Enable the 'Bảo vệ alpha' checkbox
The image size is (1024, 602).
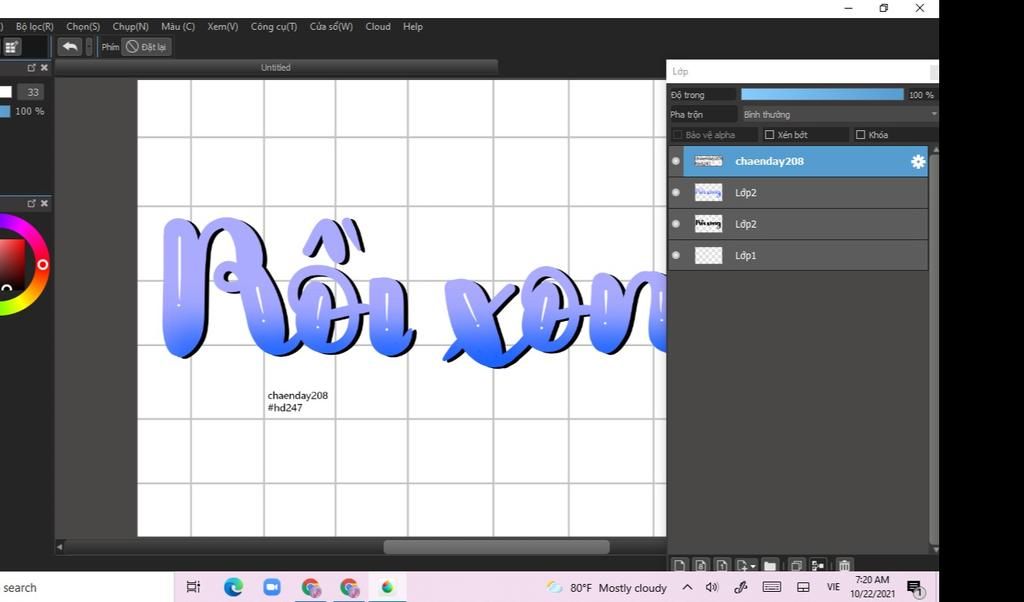677,135
